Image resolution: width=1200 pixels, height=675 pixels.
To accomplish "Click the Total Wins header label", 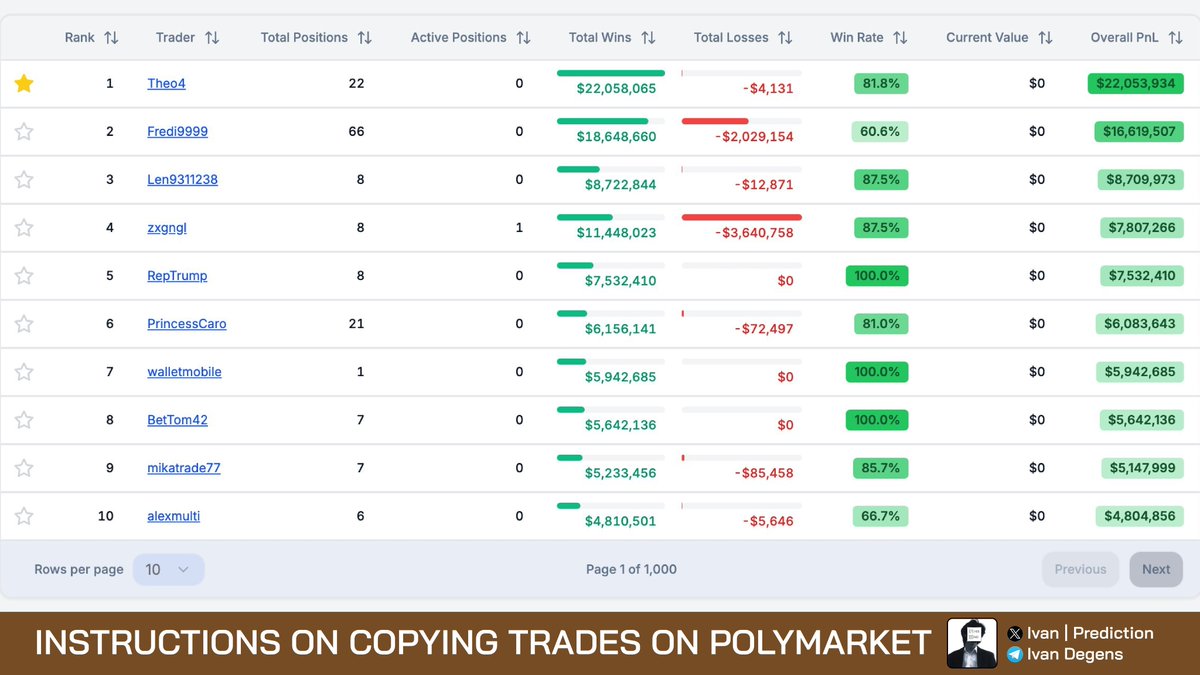I will click(600, 38).
